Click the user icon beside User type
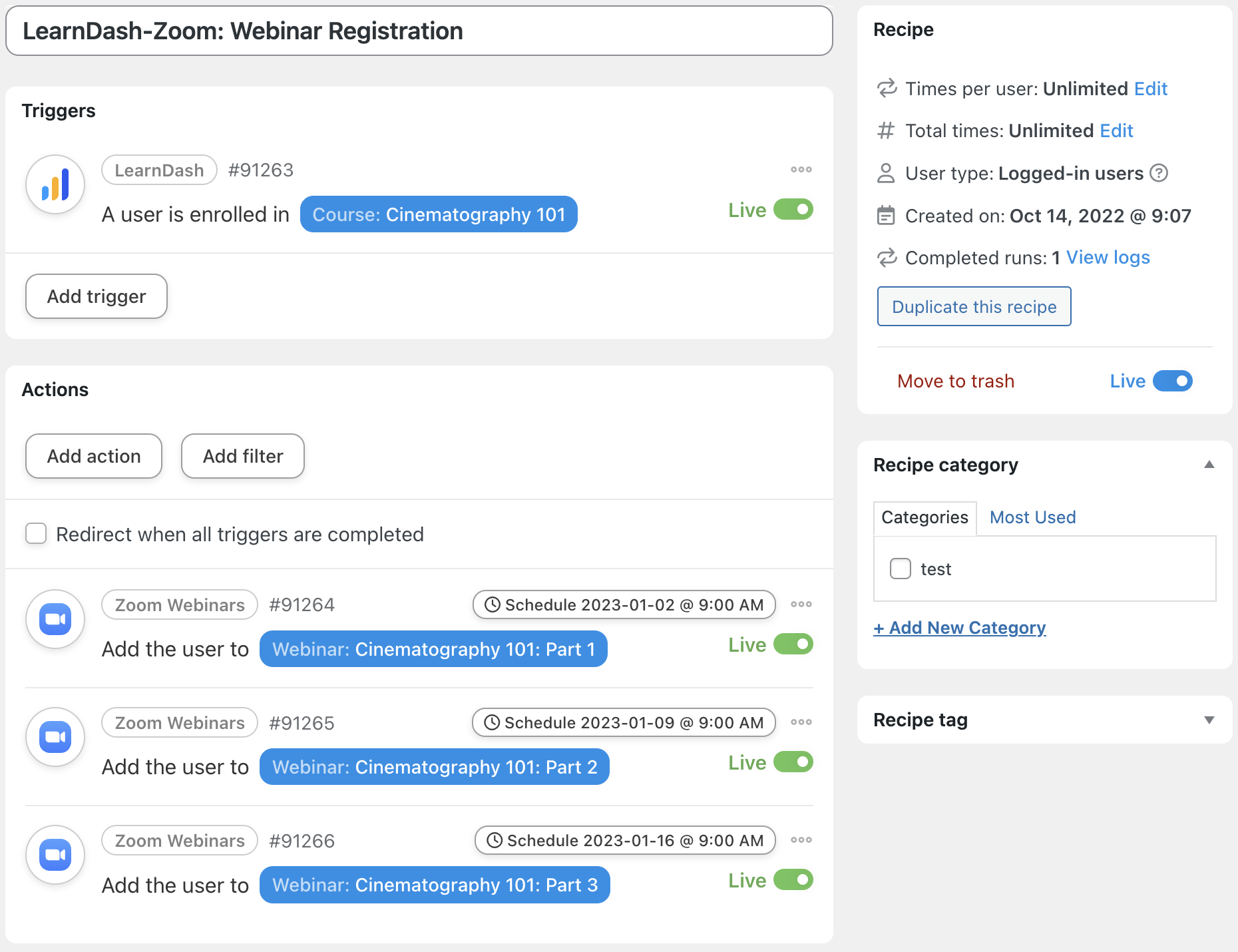Image resolution: width=1238 pixels, height=952 pixels. click(x=886, y=173)
